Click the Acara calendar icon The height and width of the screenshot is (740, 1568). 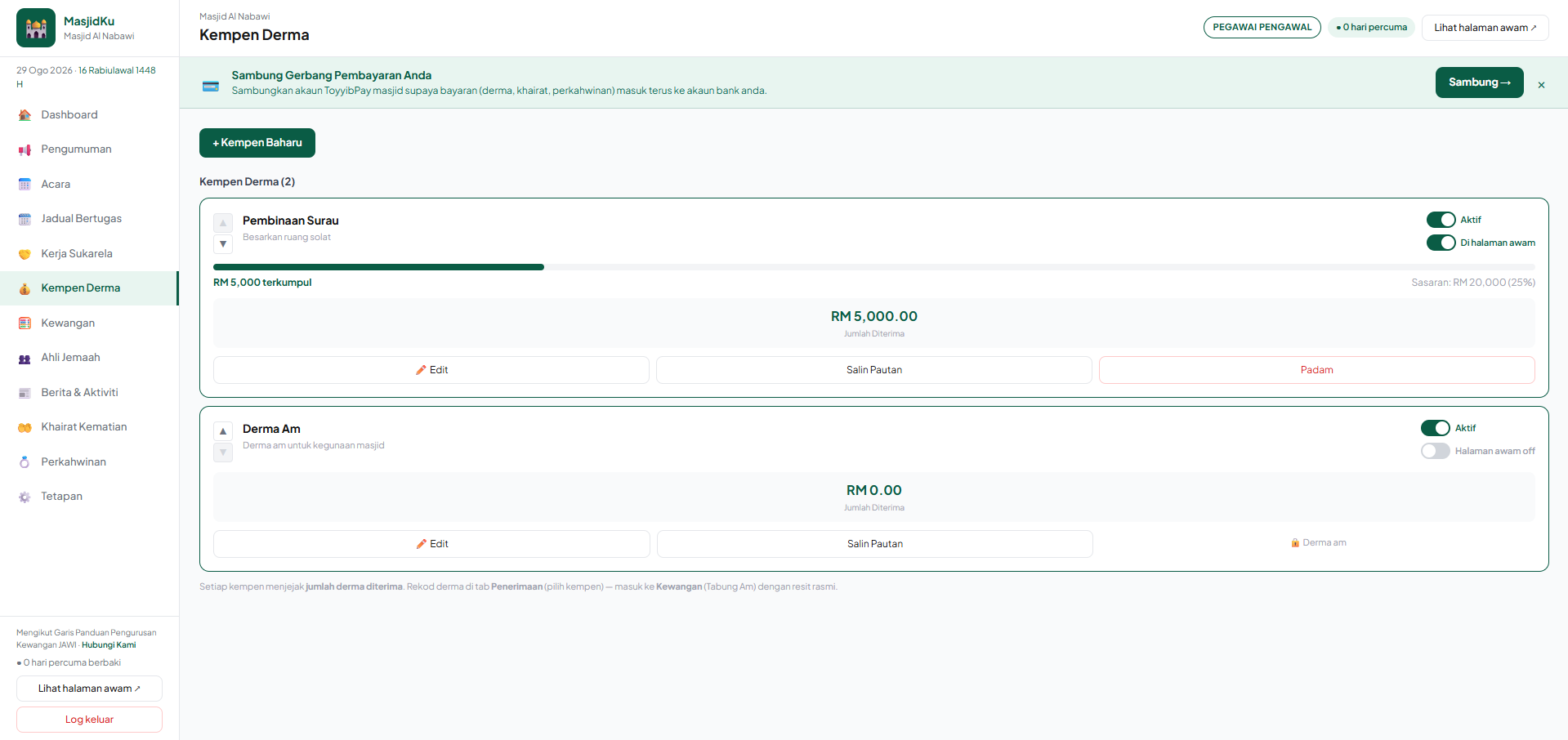point(25,185)
